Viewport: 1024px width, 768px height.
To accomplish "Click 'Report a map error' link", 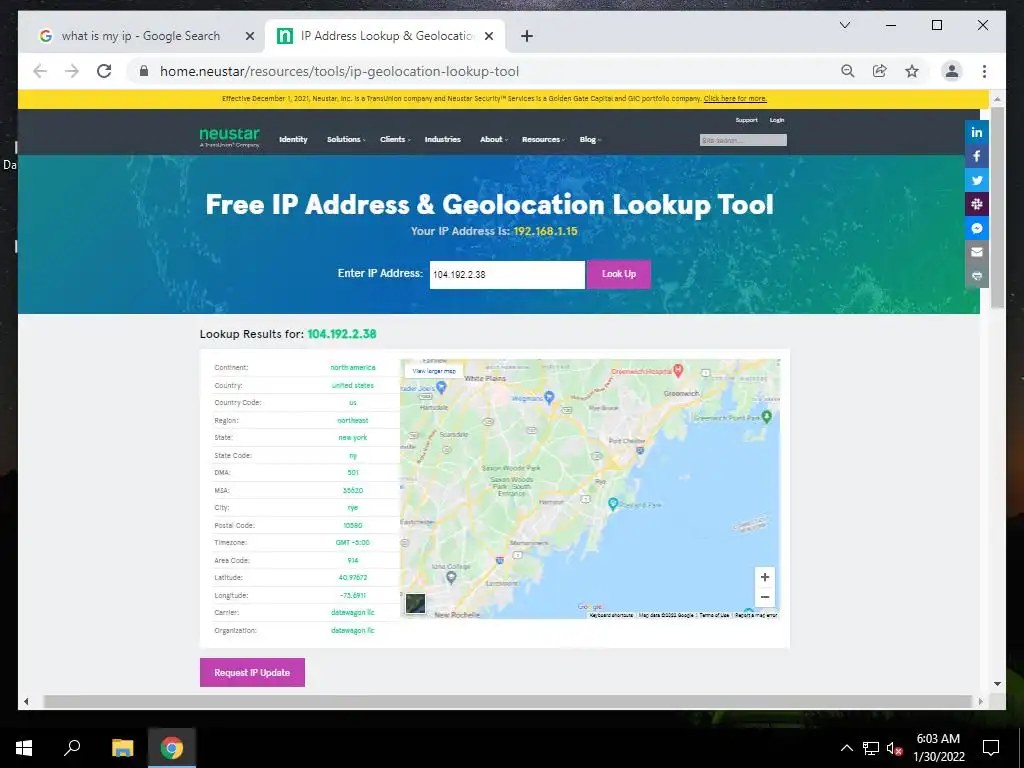I will (x=756, y=615).
